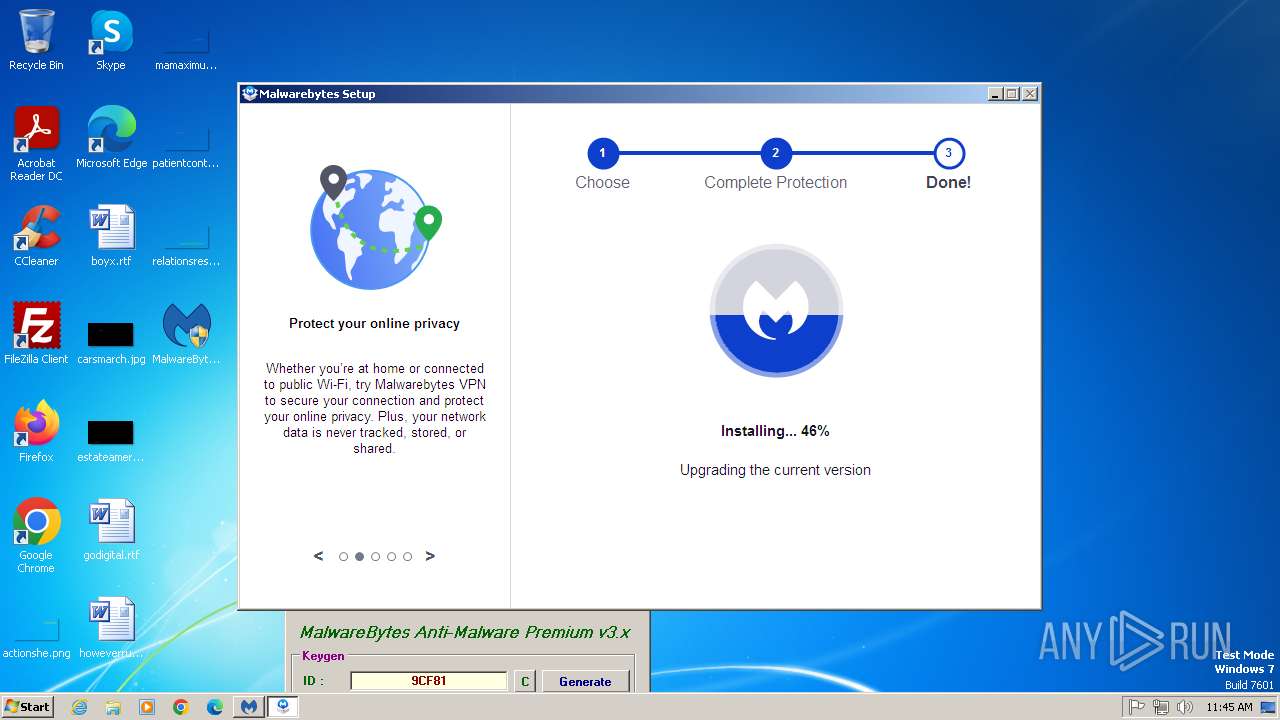The width and height of the screenshot is (1280, 720).
Task: Select the first carousel dot
Action: (x=343, y=557)
